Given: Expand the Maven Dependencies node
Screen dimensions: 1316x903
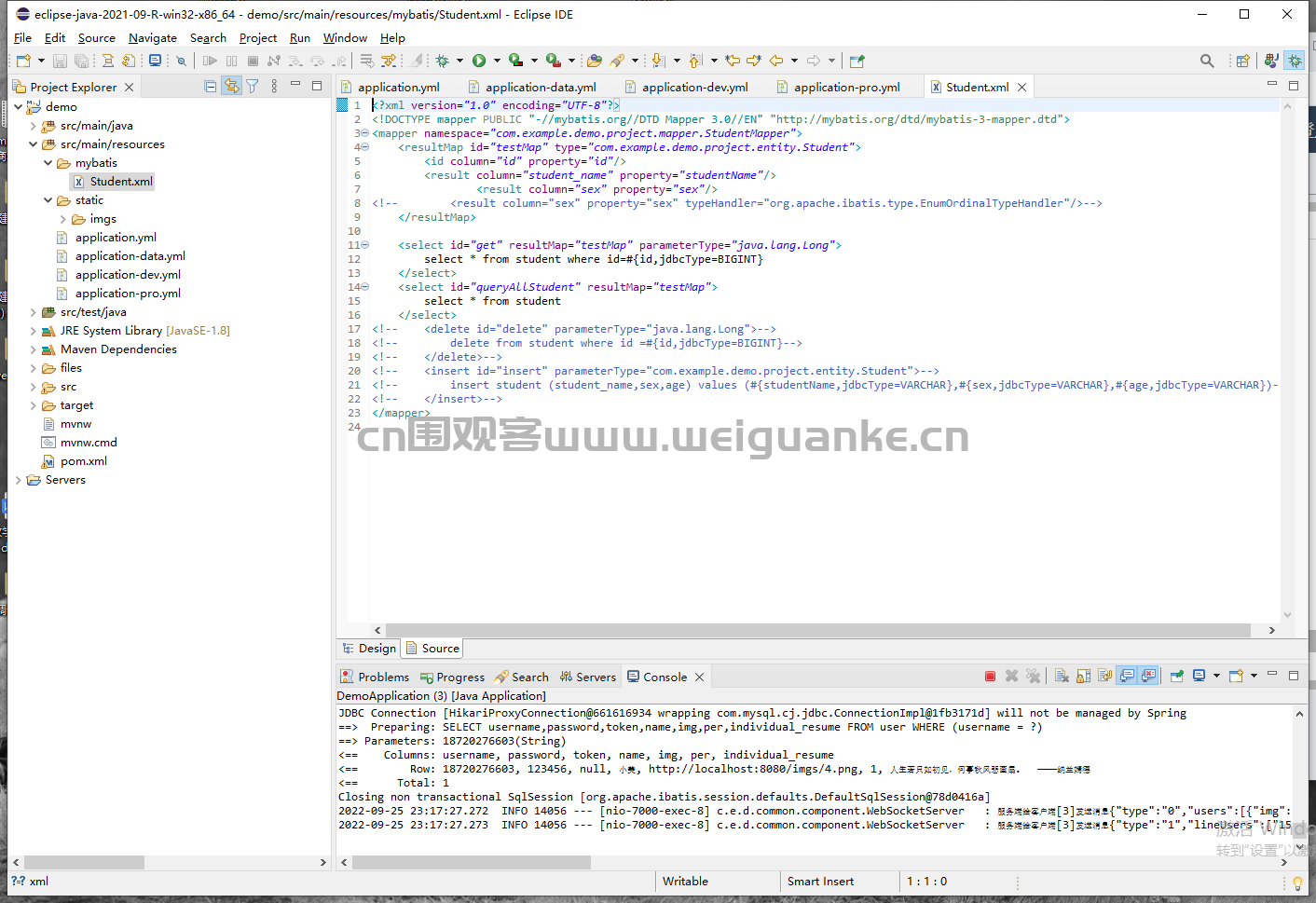Looking at the screenshot, I should [34, 349].
